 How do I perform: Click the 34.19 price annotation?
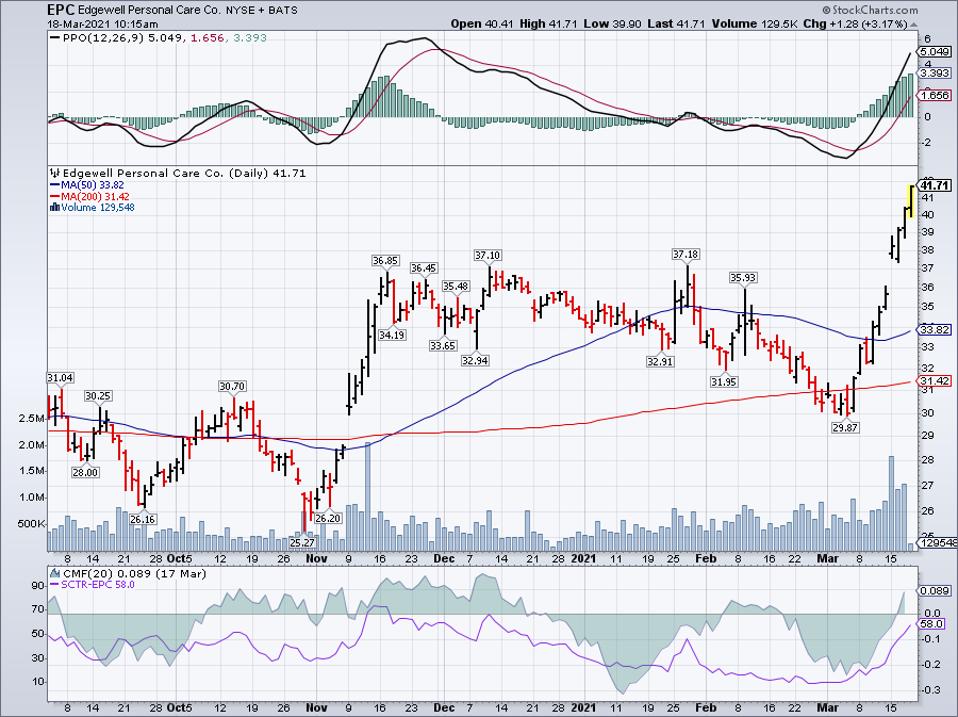[392, 335]
